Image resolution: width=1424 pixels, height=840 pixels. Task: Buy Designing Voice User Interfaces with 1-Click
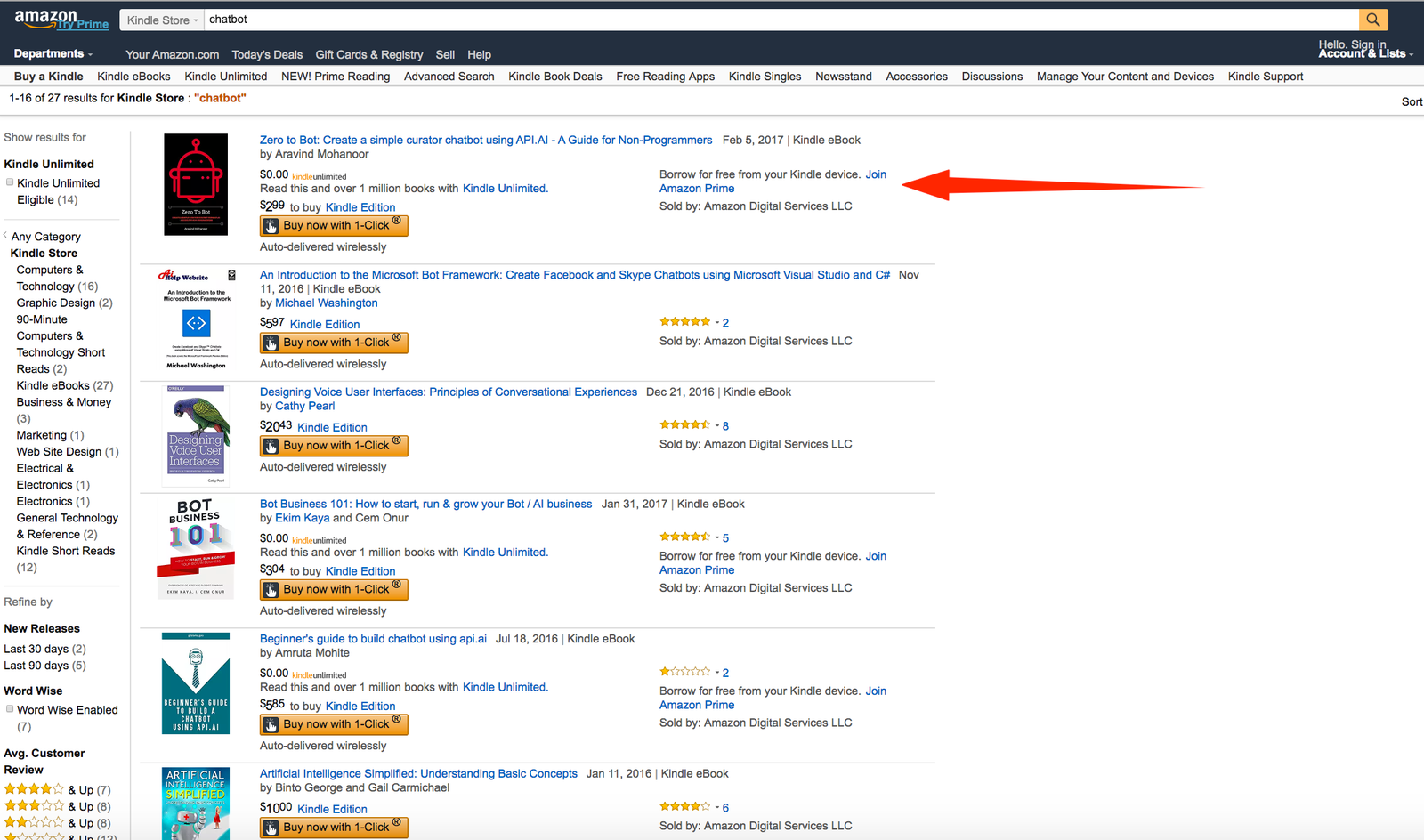(x=334, y=446)
